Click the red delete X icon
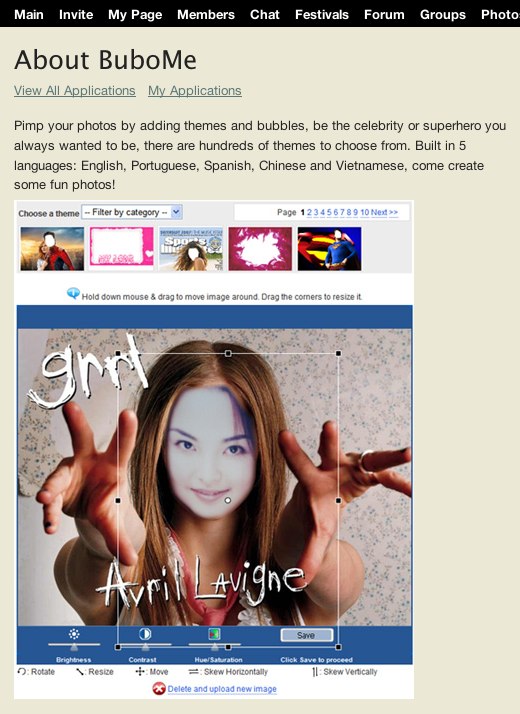The height and width of the screenshot is (714, 520). [x=158, y=688]
